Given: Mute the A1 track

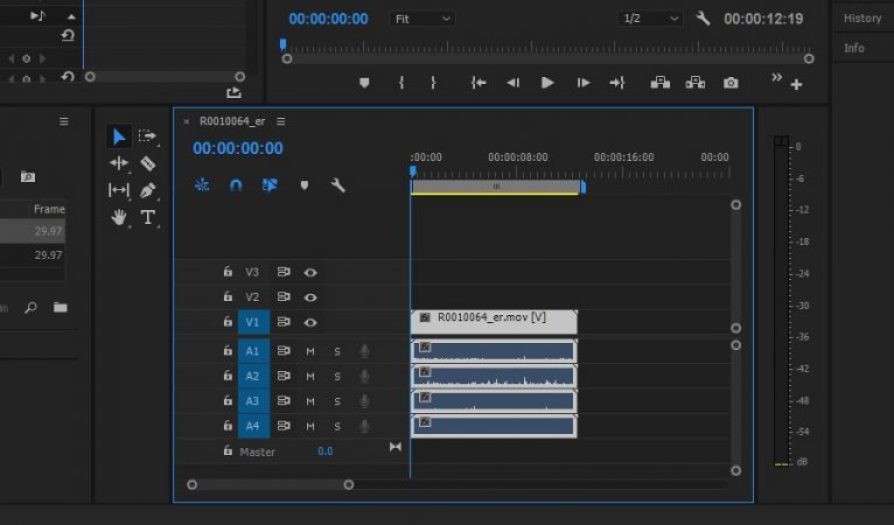Looking at the screenshot, I should (x=310, y=351).
